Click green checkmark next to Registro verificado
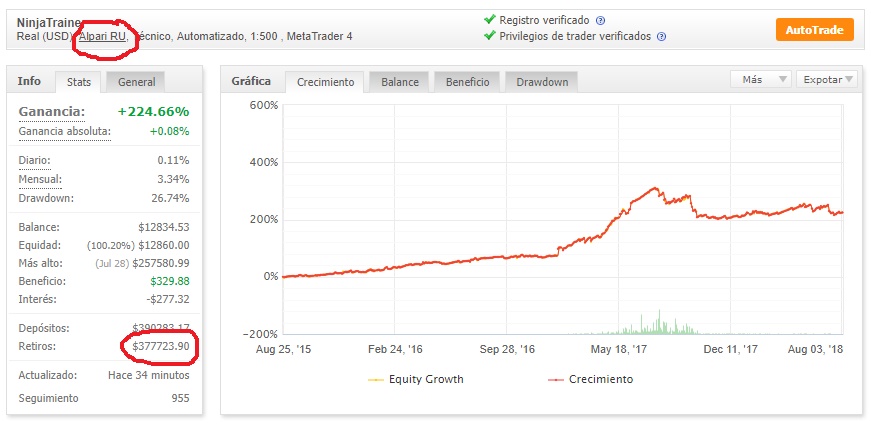 click(x=489, y=20)
